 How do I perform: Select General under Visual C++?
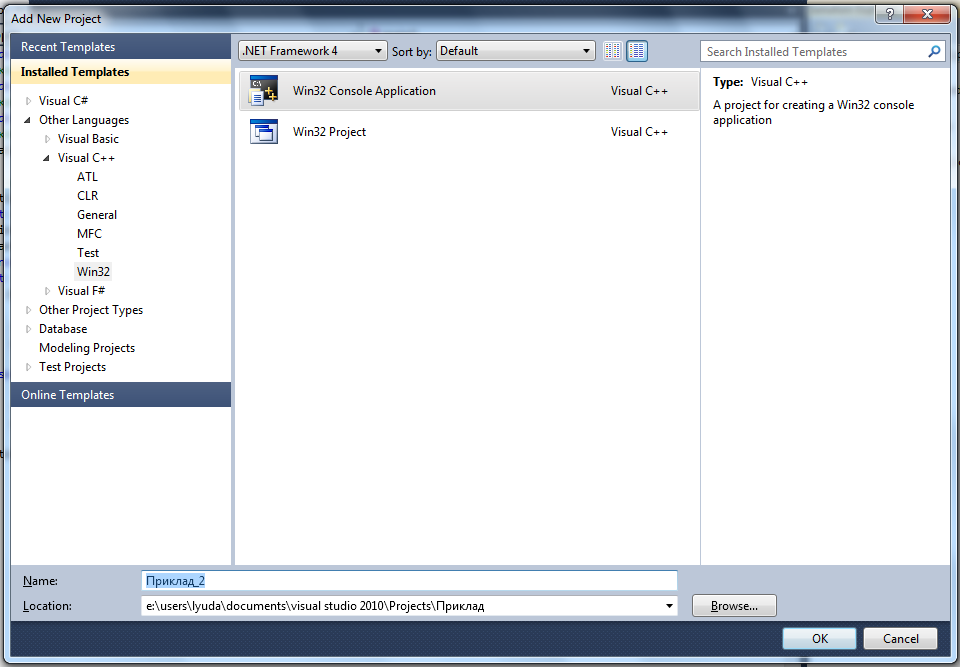[x=97, y=214]
